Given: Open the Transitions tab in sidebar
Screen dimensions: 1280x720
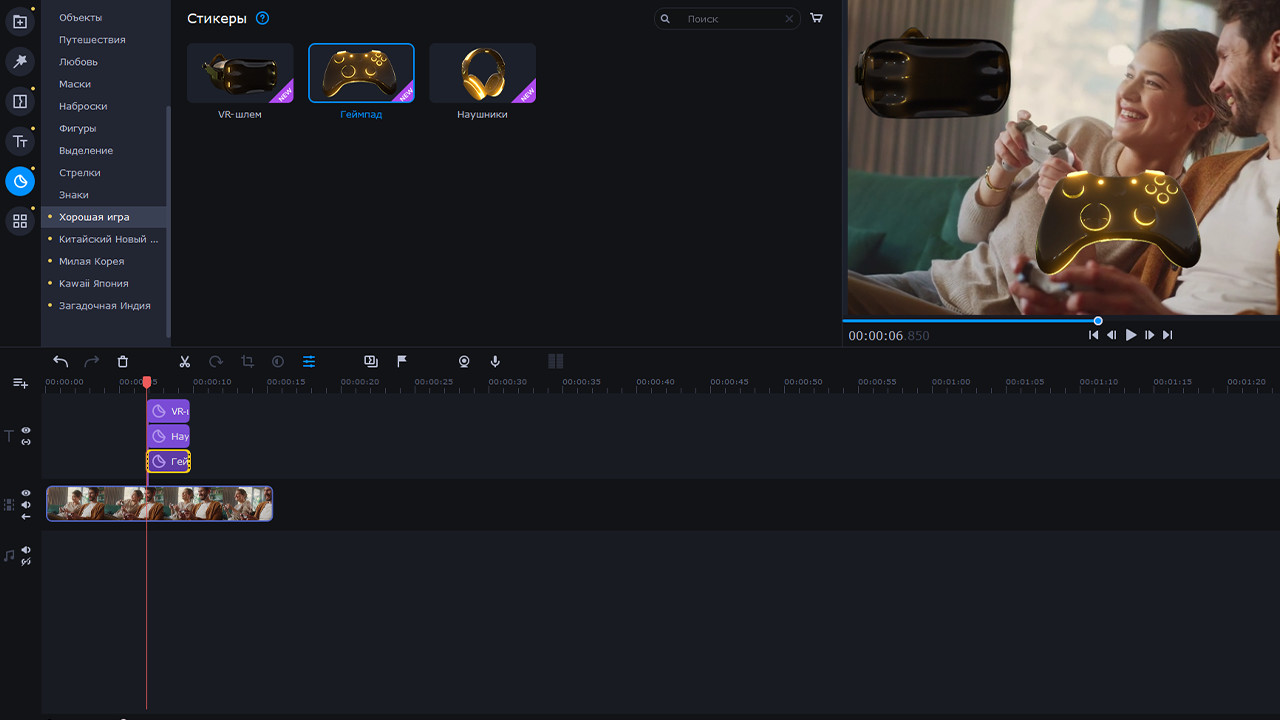Looking at the screenshot, I should (x=20, y=101).
